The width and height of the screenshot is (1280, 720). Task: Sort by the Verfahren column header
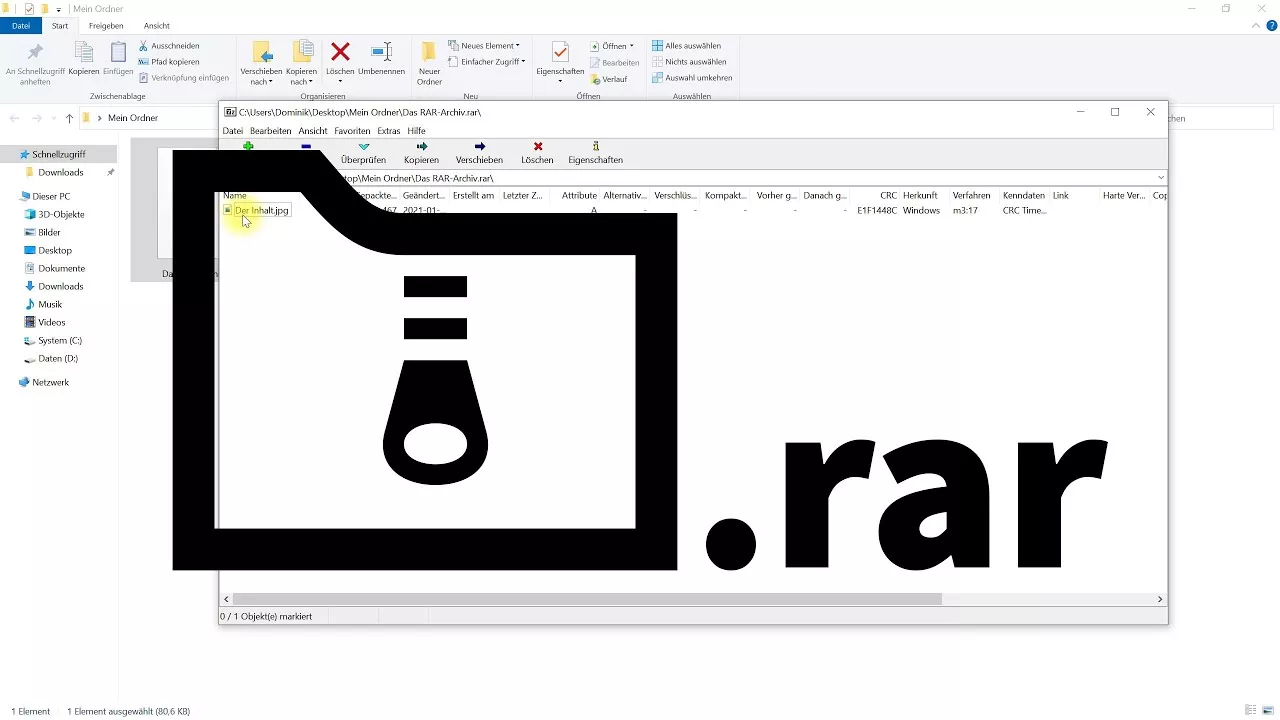972,196
